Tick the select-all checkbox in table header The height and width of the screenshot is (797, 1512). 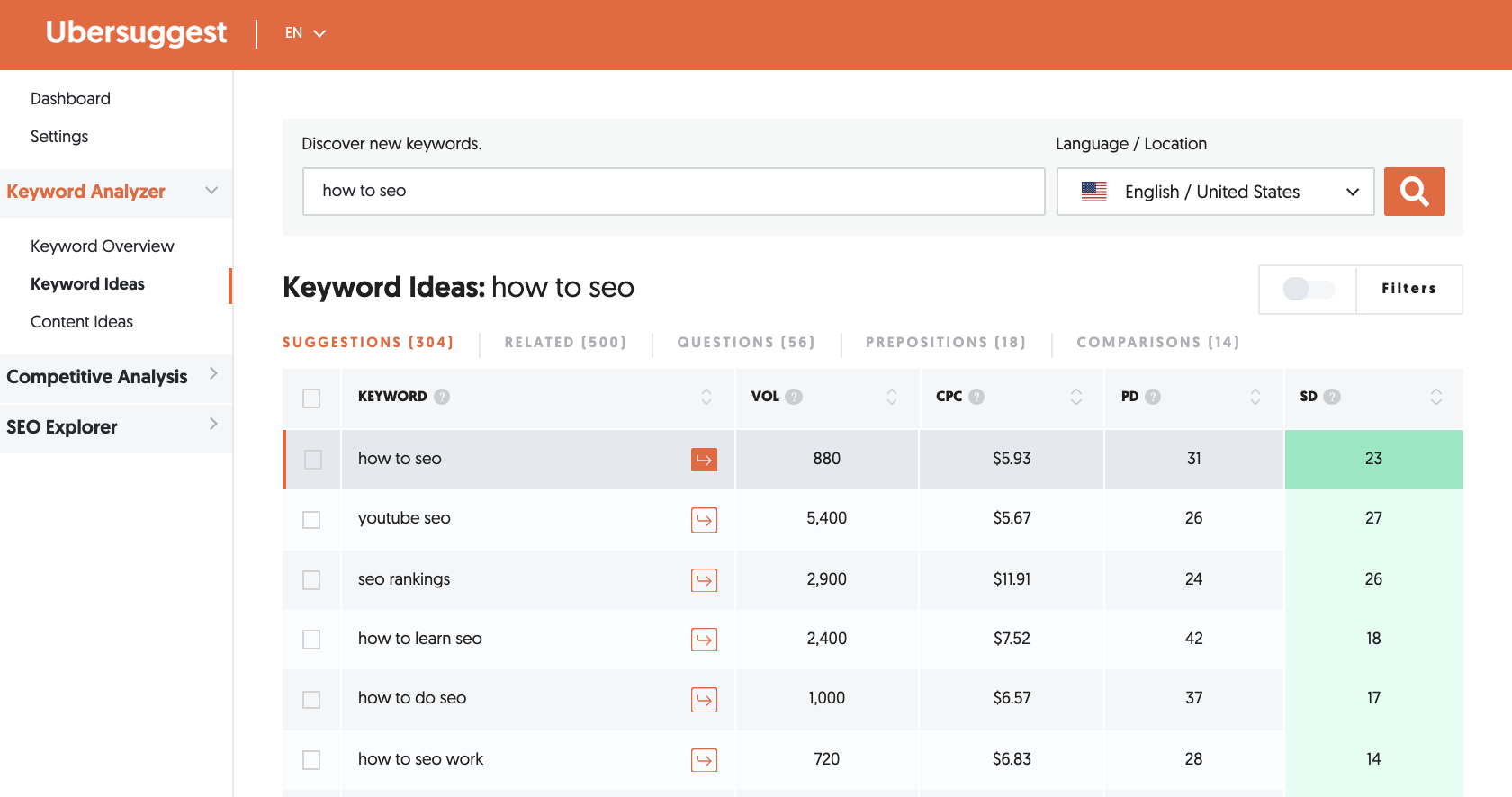tap(311, 398)
